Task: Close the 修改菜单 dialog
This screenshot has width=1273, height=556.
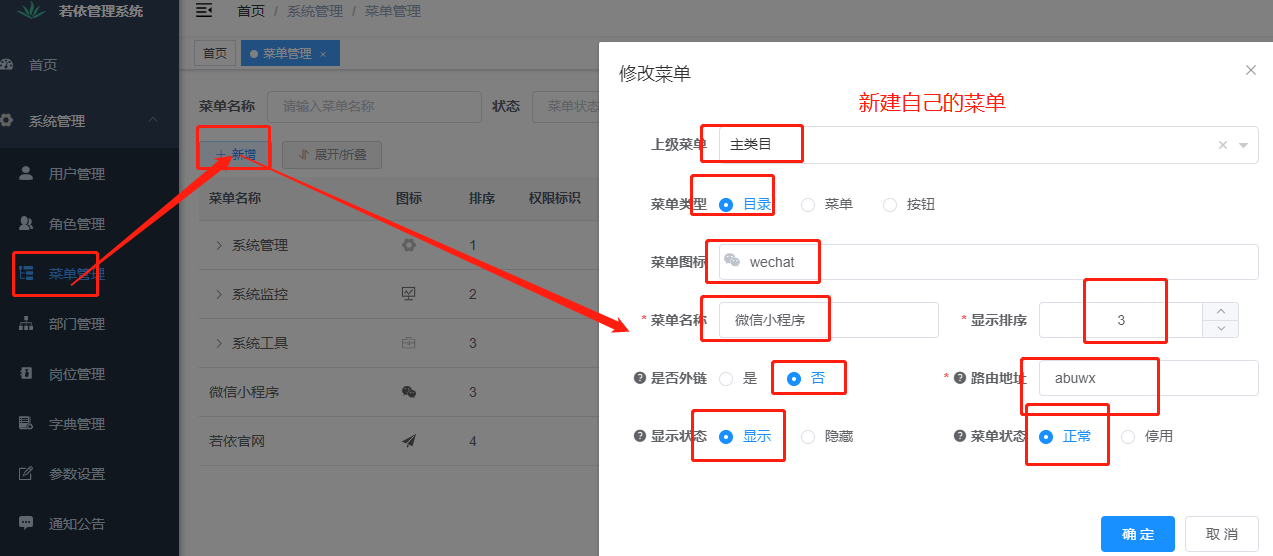Action: point(1250,70)
